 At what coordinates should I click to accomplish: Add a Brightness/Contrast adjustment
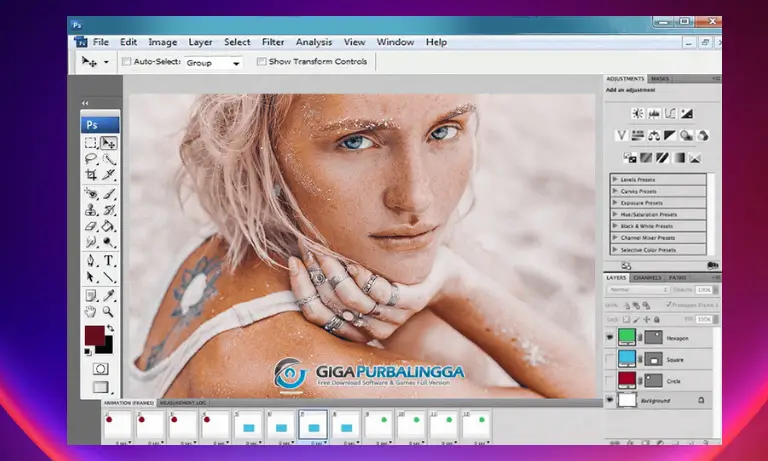pyautogui.click(x=638, y=114)
